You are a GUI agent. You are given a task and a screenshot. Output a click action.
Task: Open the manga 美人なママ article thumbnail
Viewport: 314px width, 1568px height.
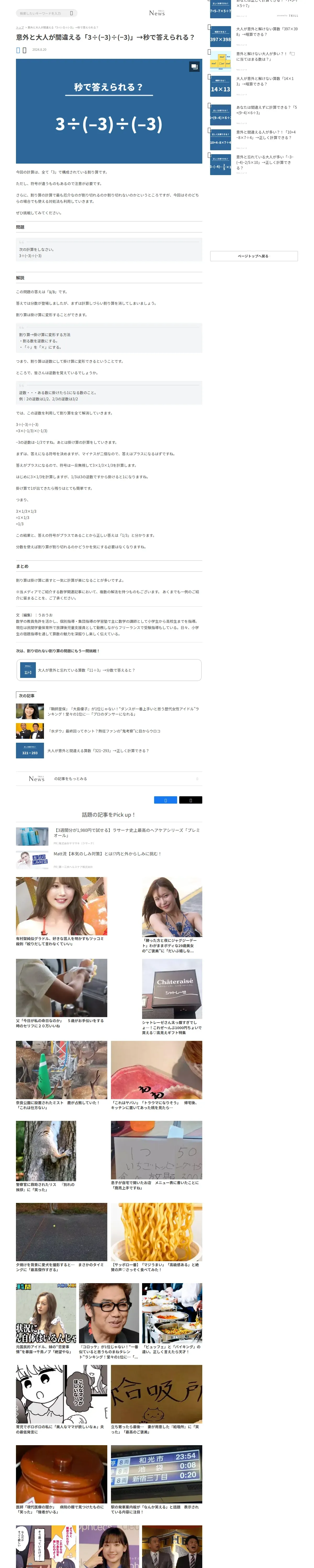pos(61,1394)
